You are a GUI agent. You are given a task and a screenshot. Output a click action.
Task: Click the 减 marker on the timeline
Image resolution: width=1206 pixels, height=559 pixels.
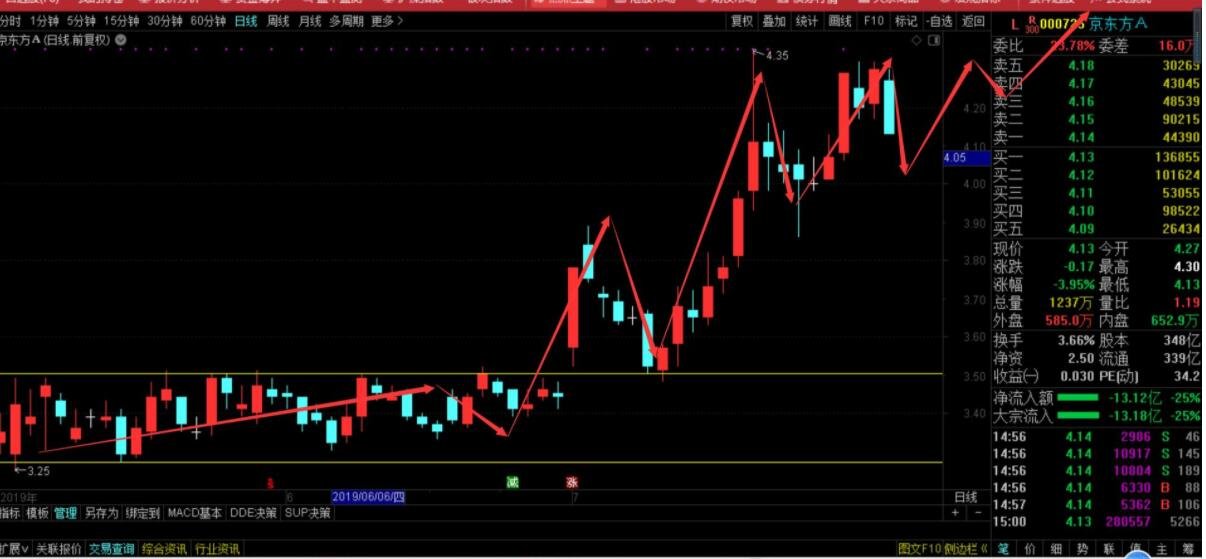coord(513,482)
